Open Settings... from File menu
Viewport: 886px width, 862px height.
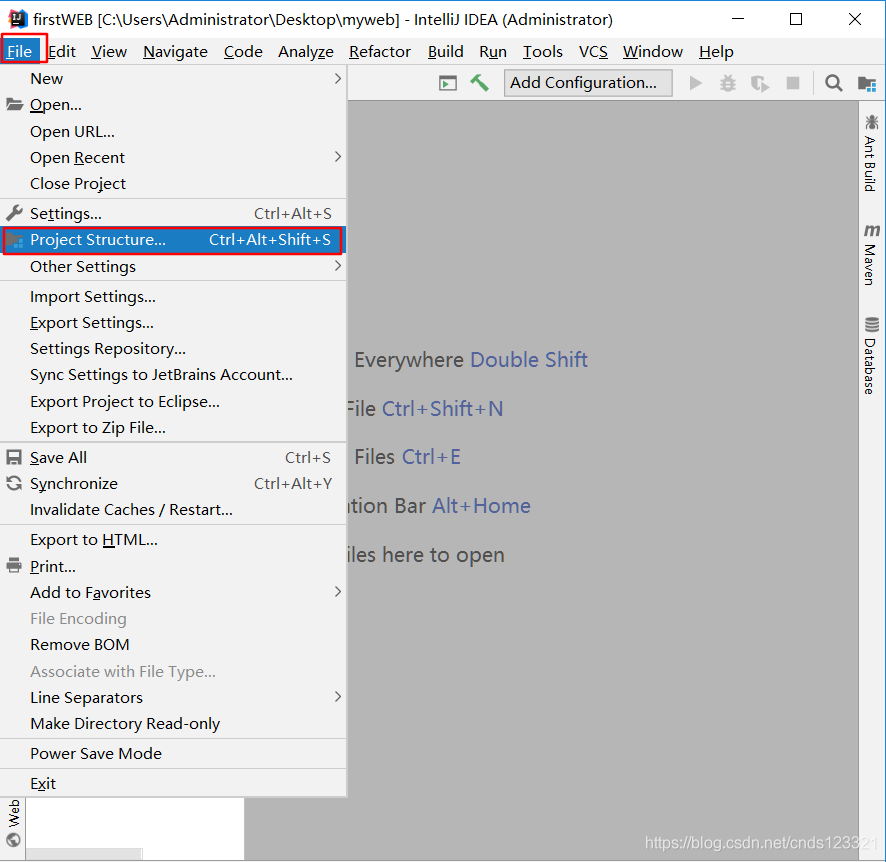pyautogui.click(x=173, y=214)
